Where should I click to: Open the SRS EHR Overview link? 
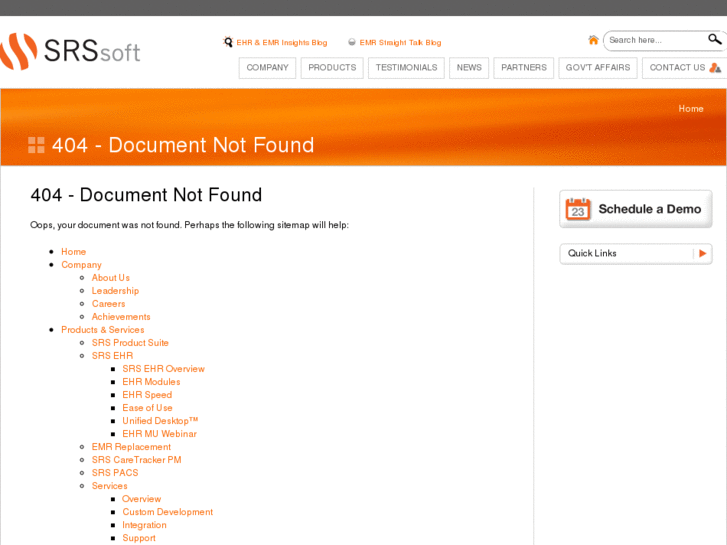[x=163, y=368]
